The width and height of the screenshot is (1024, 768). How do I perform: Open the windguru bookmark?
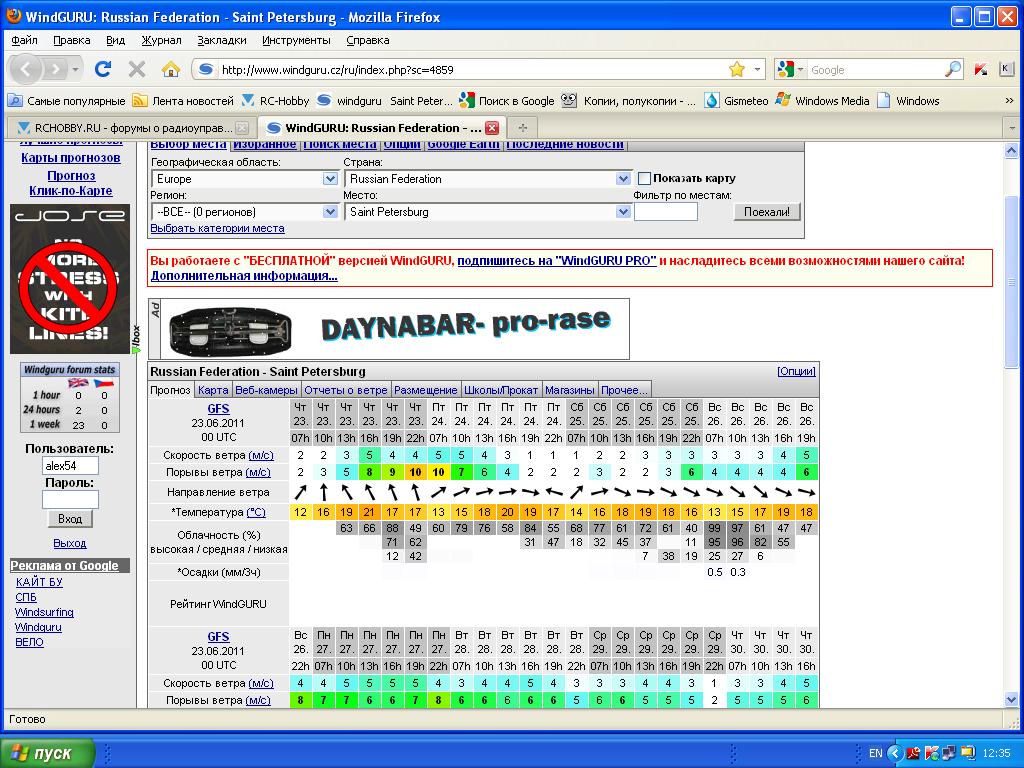click(x=349, y=101)
